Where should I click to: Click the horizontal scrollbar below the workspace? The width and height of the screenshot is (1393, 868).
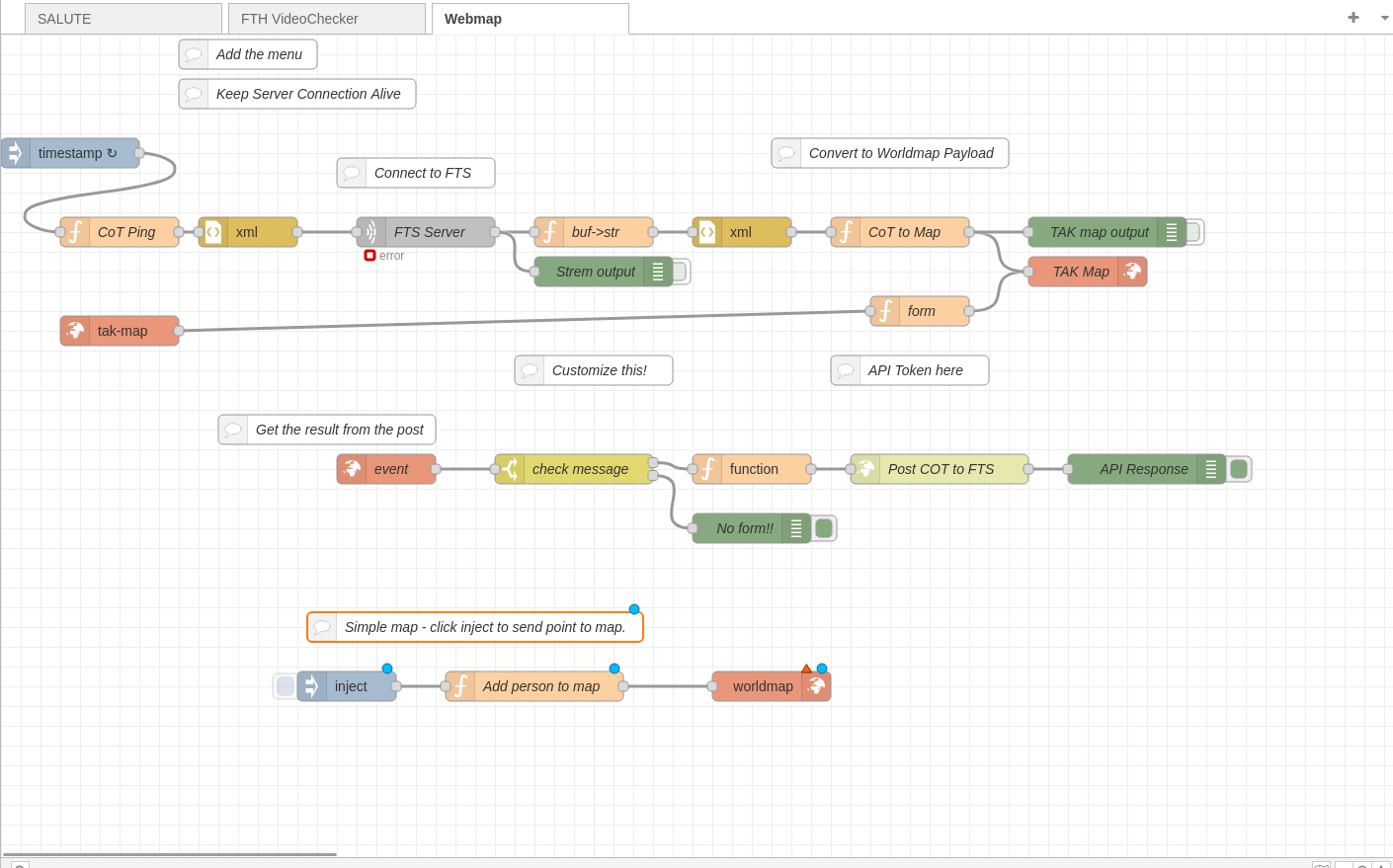pyautogui.click(x=168, y=853)
